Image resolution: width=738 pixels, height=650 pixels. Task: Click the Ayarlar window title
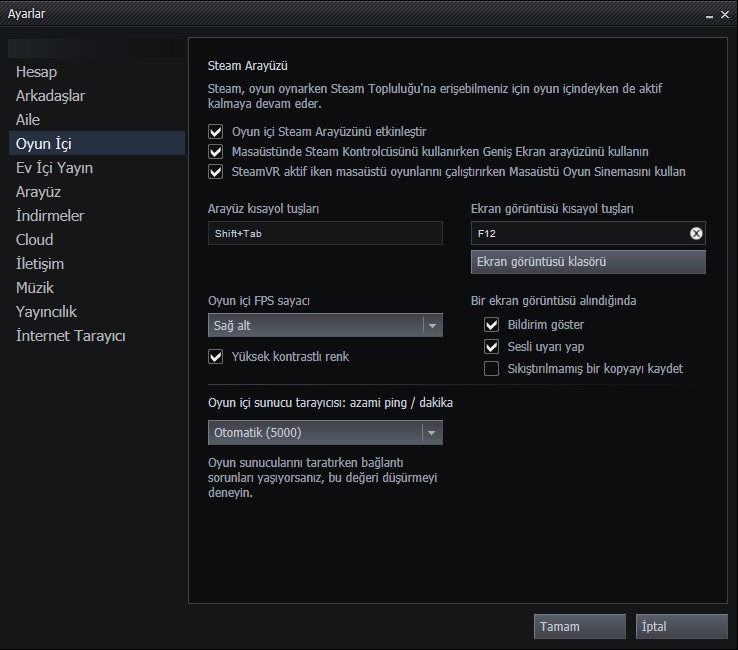tap(26, 14)
